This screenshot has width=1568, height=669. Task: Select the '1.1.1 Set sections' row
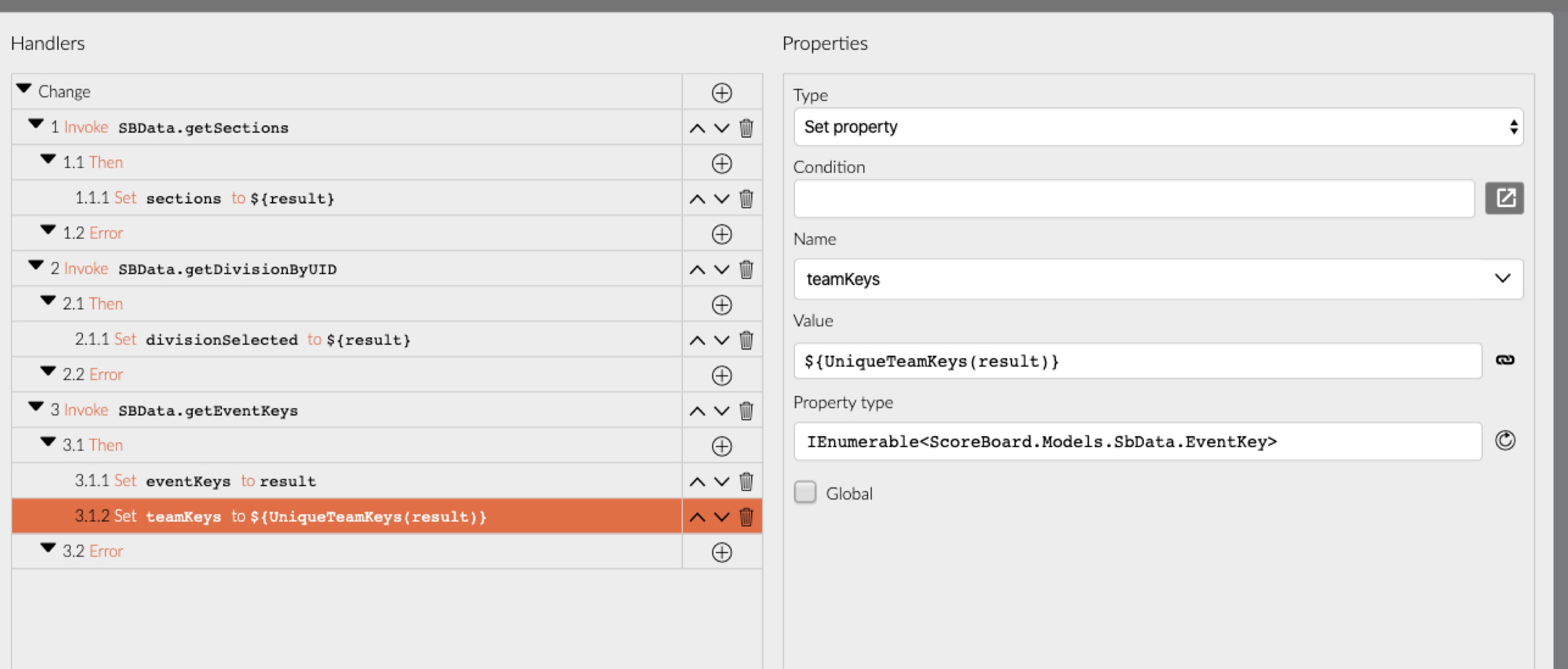(346, 198)
